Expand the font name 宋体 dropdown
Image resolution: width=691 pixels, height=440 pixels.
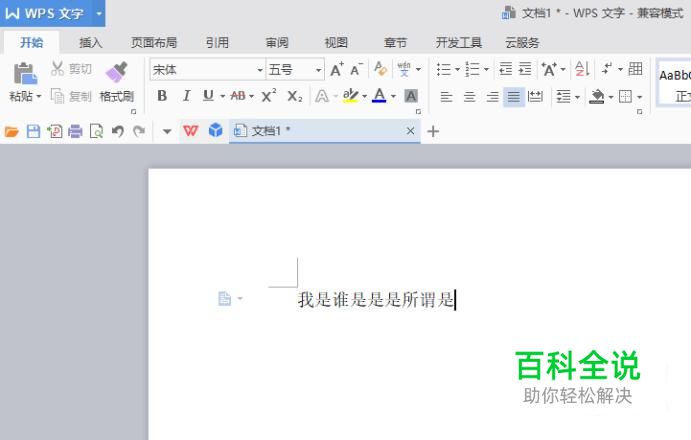coord(260,70)
